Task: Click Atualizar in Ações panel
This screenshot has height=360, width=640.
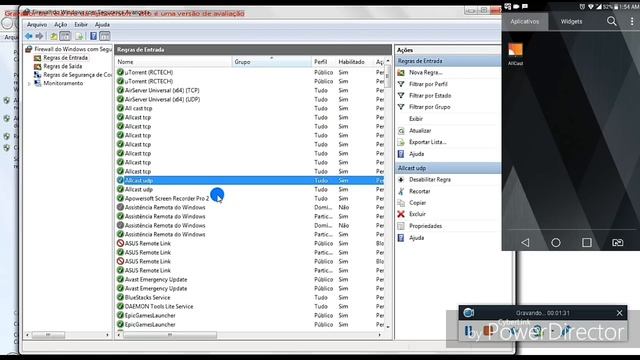Action: (420, 131)
